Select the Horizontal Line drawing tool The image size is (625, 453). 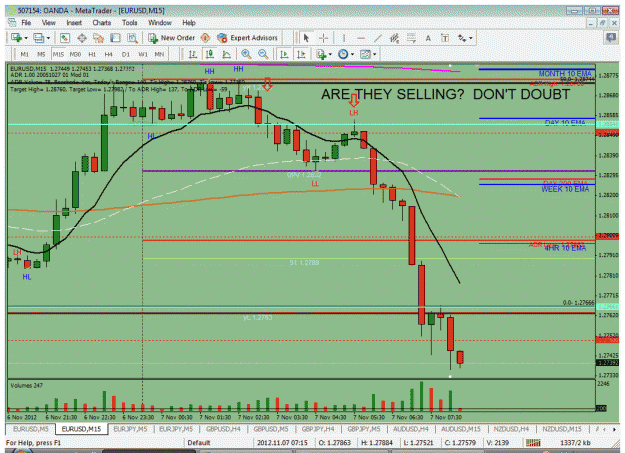pos(361,38)
